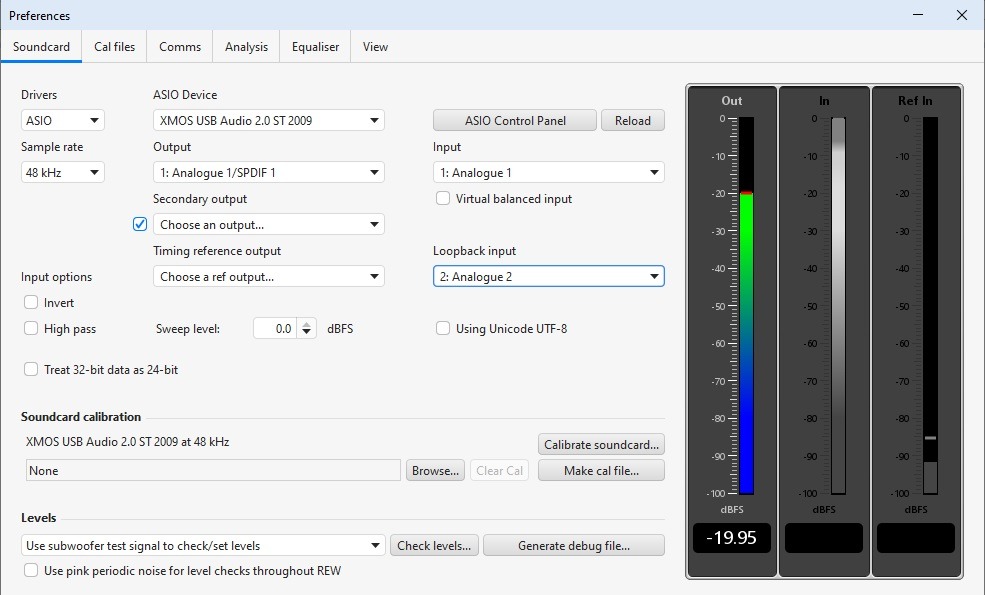Open the Output Analogue 1/SPDIF 1 dropdown

pyautogui.click(x=269, y=172)
